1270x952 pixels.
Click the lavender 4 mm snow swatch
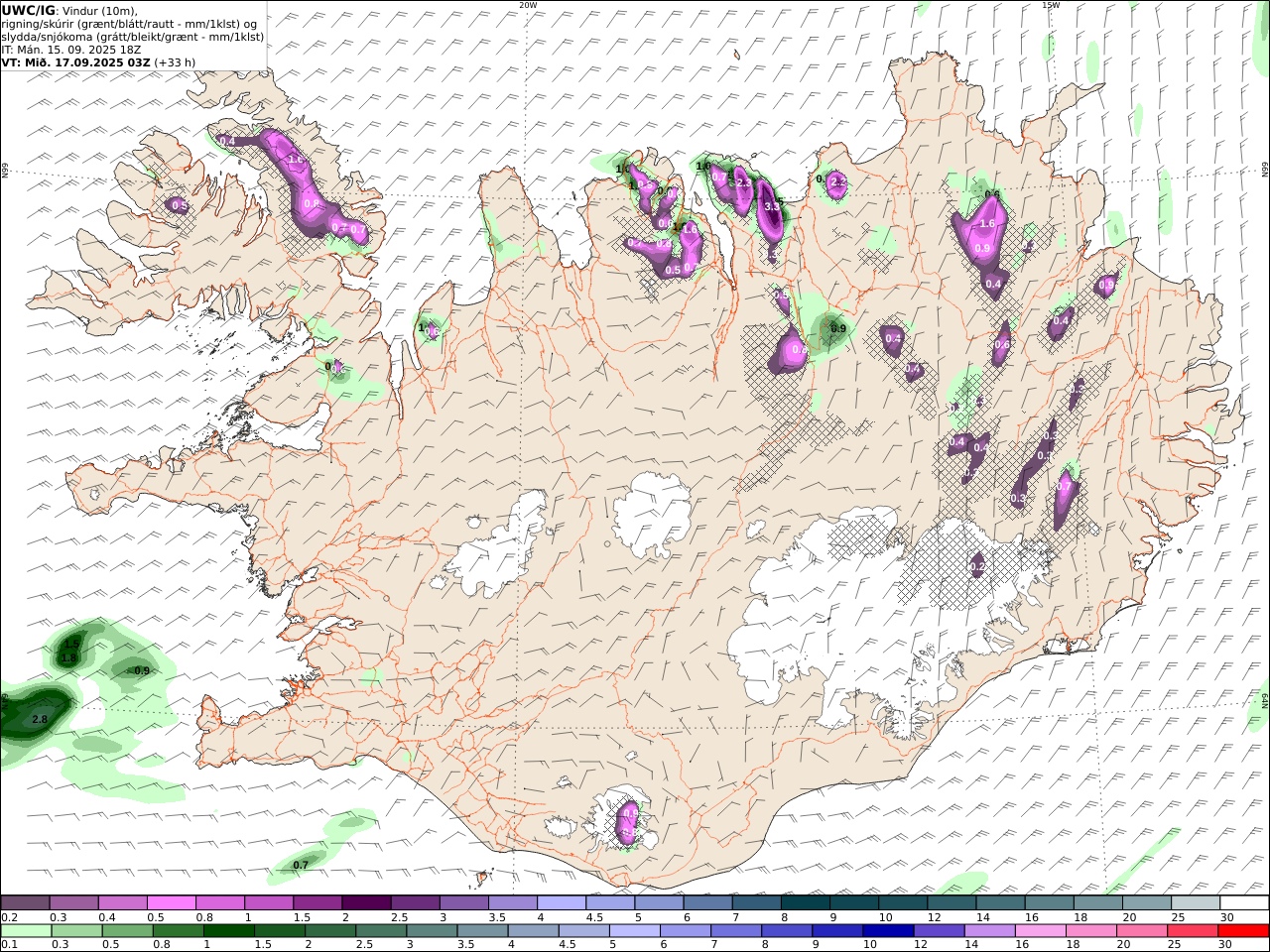click(561, 902)
